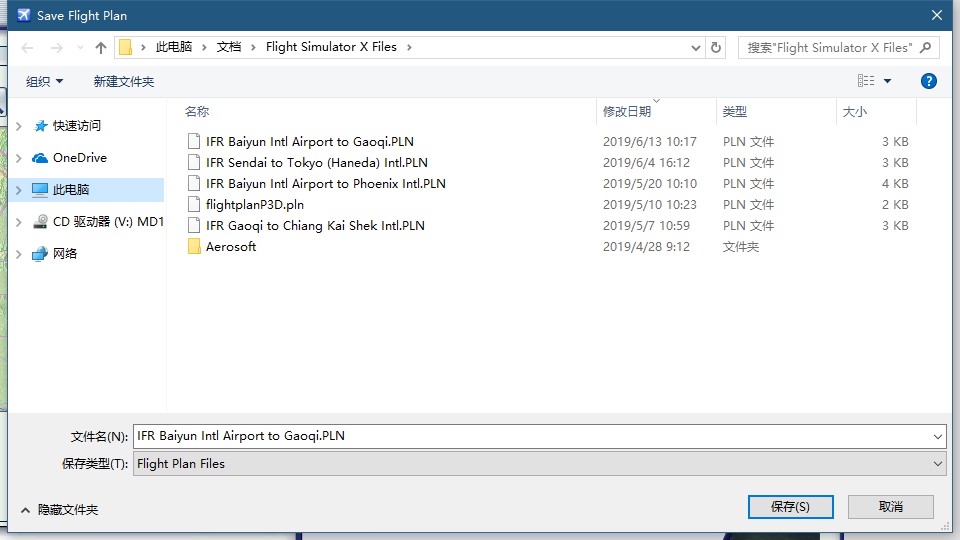Expand breadcrumb chevron after 此电脑
The height and width of the screenshot is (540, 960).
204,47
